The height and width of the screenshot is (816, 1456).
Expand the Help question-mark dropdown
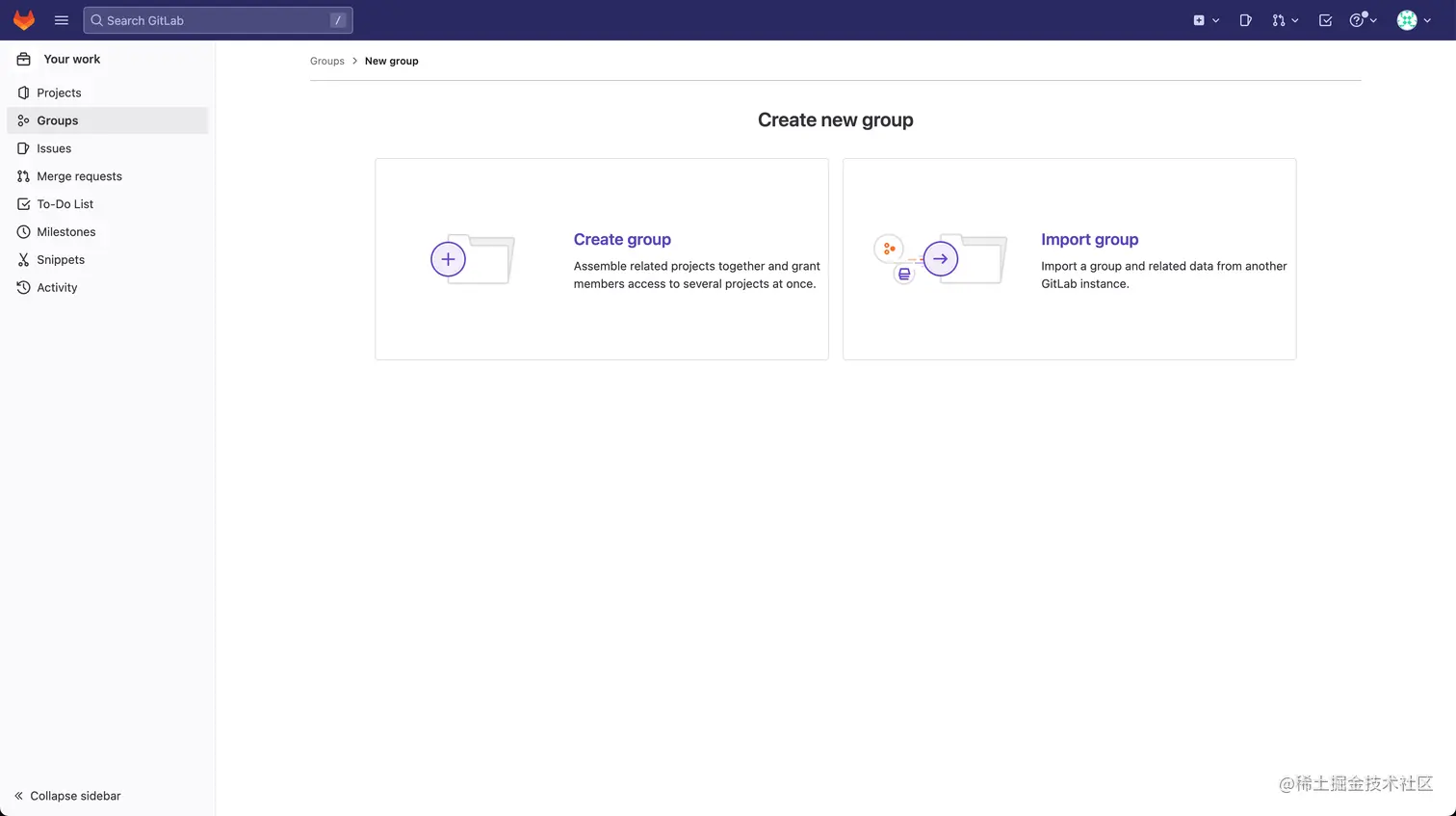click(x=1363, y=20)
